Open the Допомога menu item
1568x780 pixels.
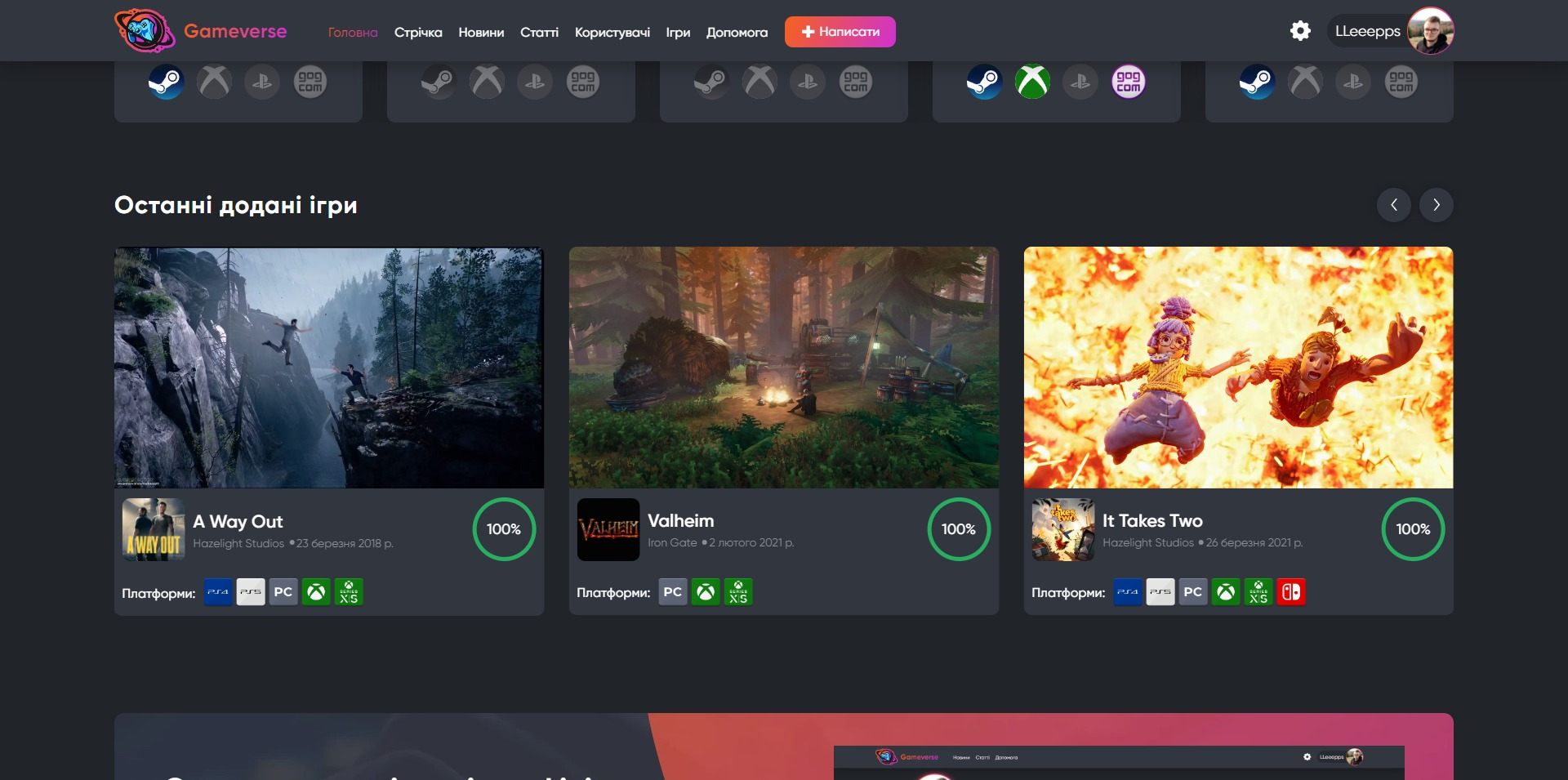[x=737, y=32]
